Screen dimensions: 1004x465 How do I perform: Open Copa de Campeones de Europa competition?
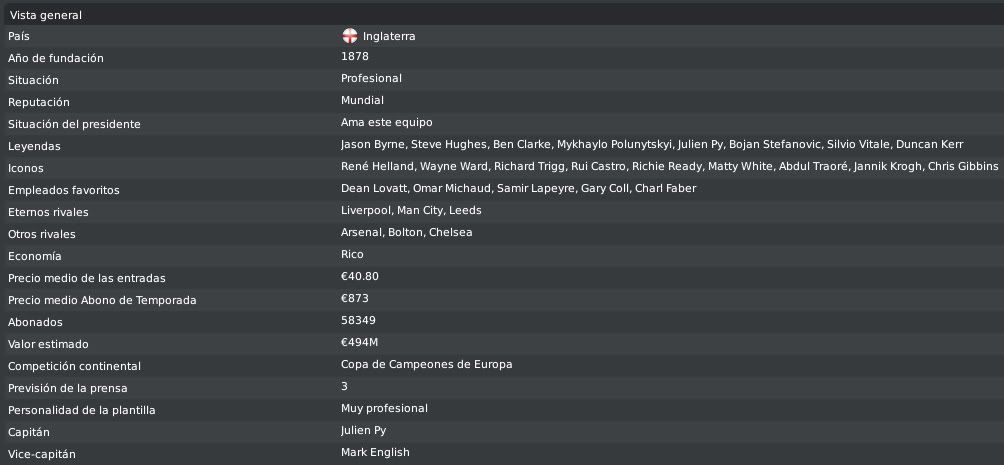tap(426, 364)
